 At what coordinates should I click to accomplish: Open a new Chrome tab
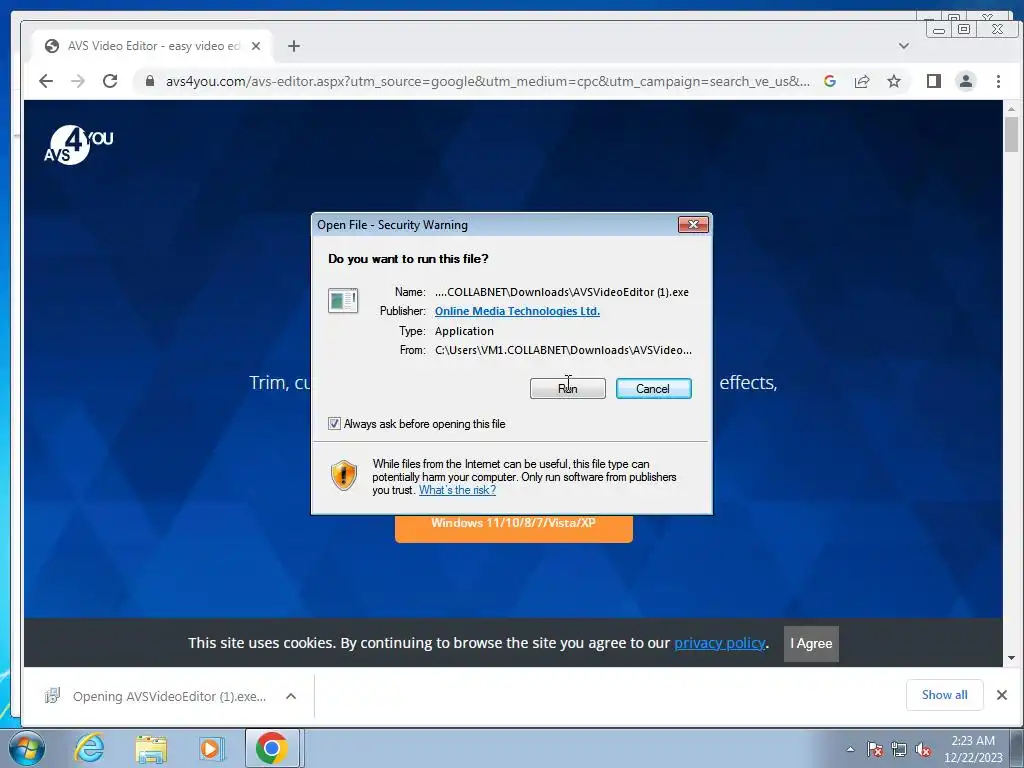click(x=294, y=46)
